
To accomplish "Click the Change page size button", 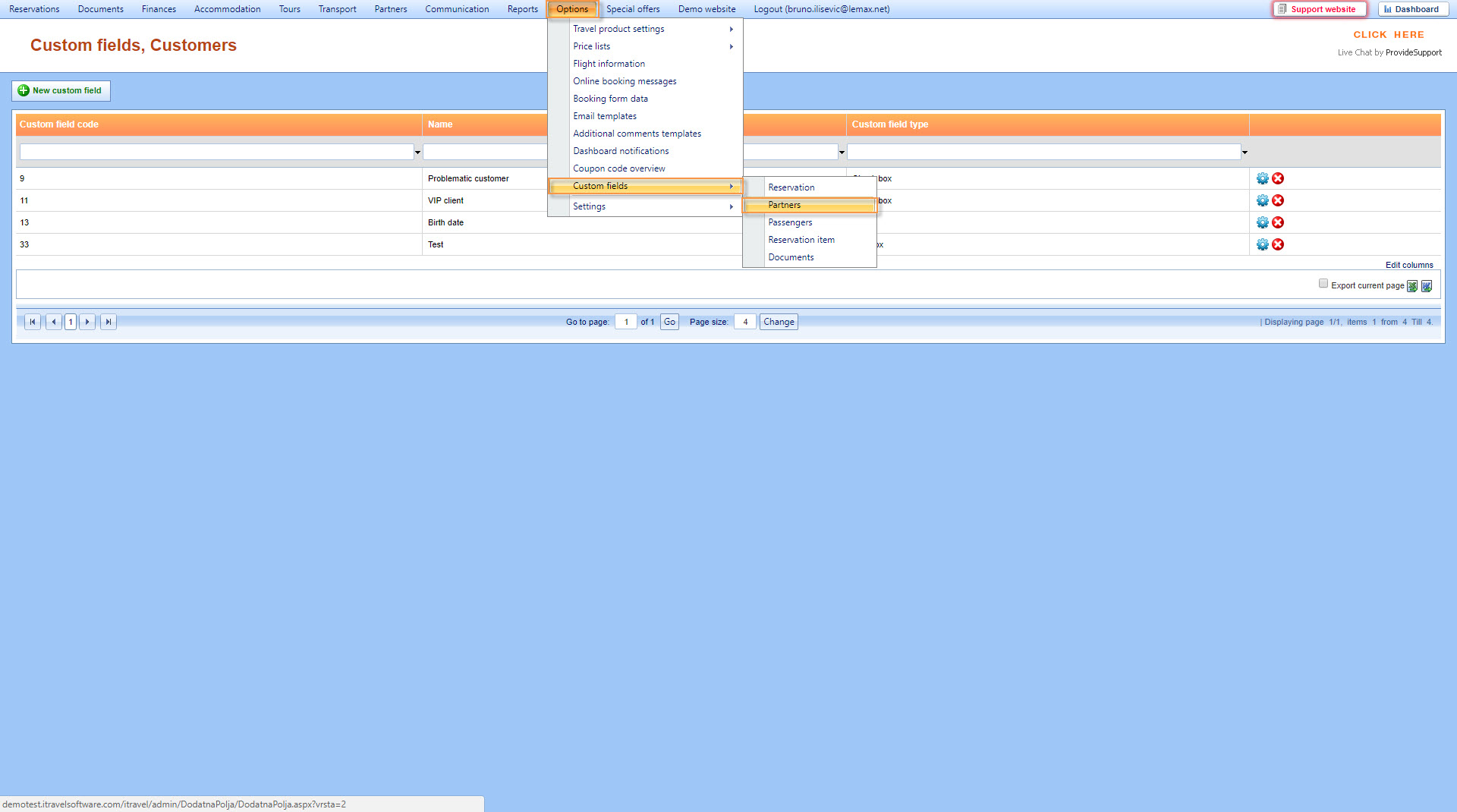I will [779, 322].
